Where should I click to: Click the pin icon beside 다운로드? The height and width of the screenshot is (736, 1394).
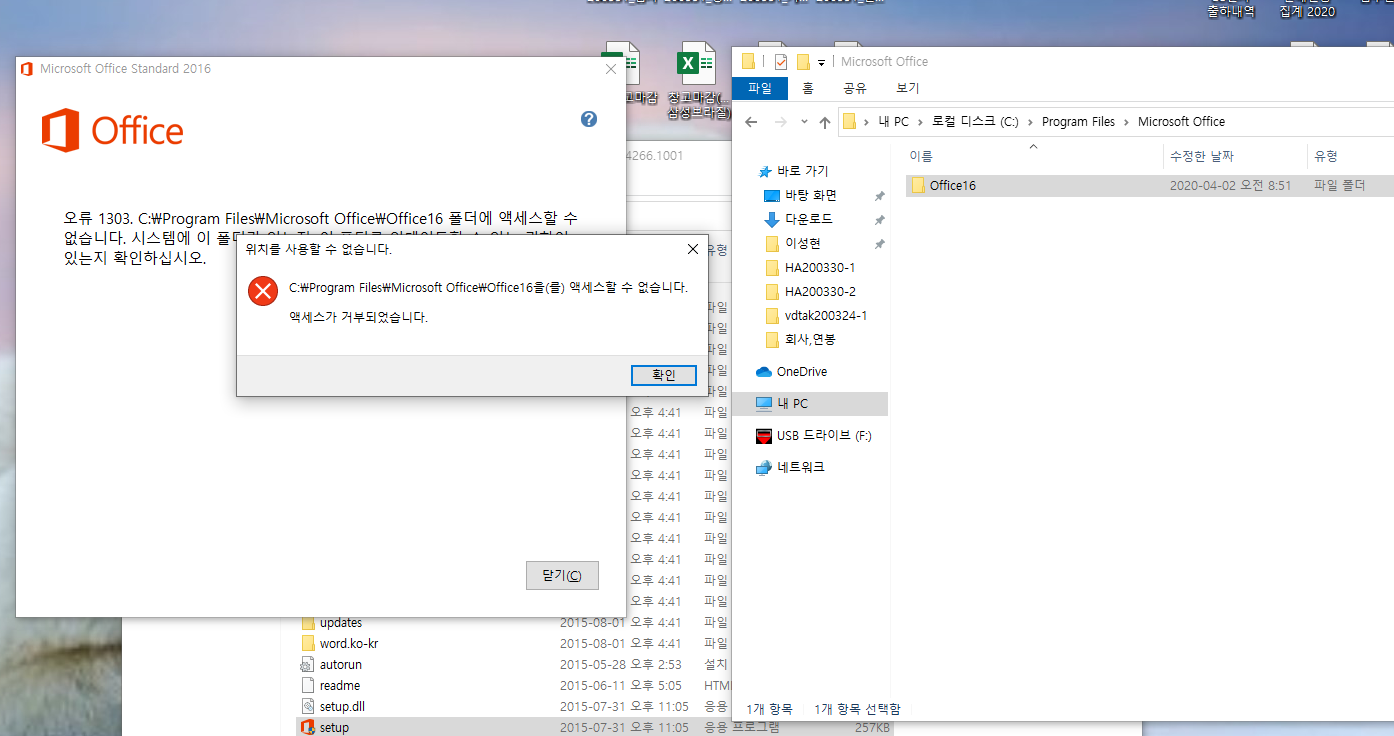coord(879,220)
